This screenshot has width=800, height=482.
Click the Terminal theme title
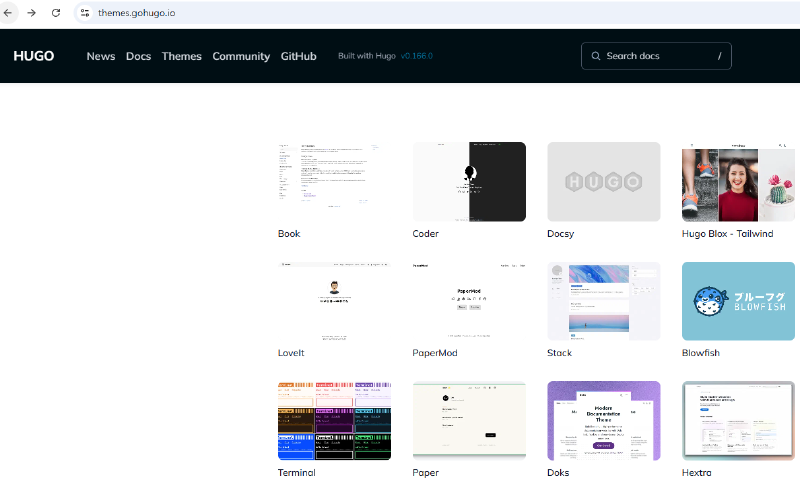pos(296,473)
